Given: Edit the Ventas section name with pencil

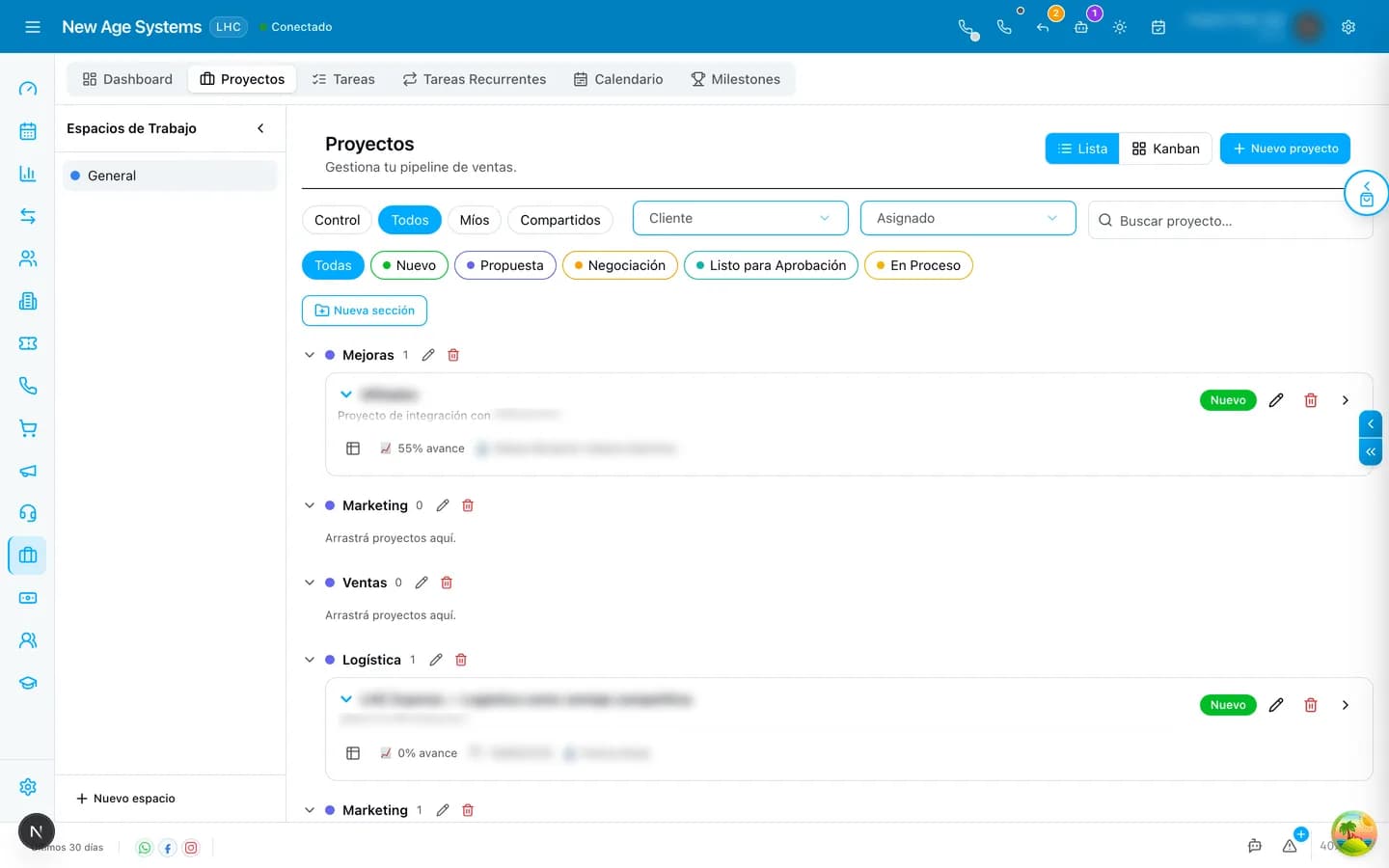Looking at the screenshot, I should coord(422,583).
